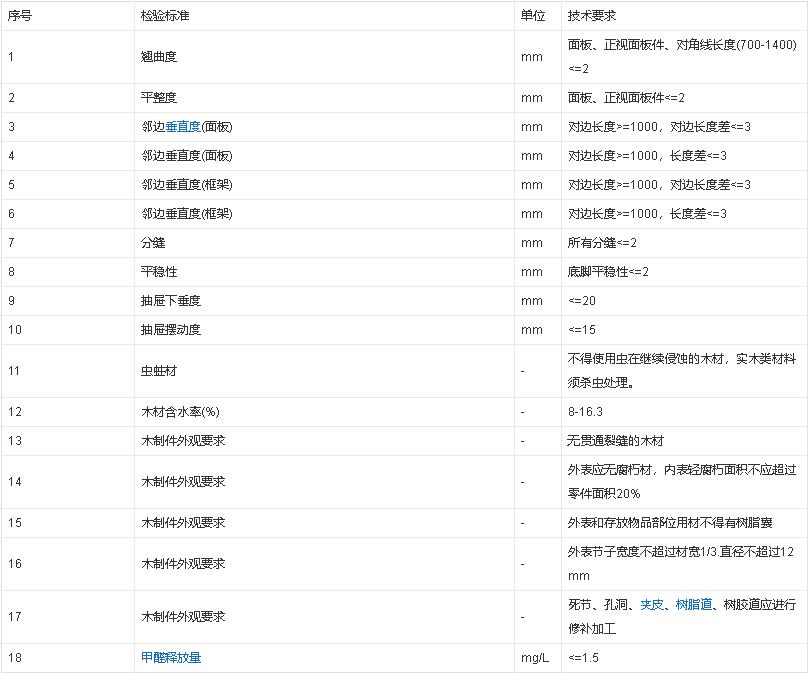
Task: Open the 树脂道 hyperlink
Action: 693,604
